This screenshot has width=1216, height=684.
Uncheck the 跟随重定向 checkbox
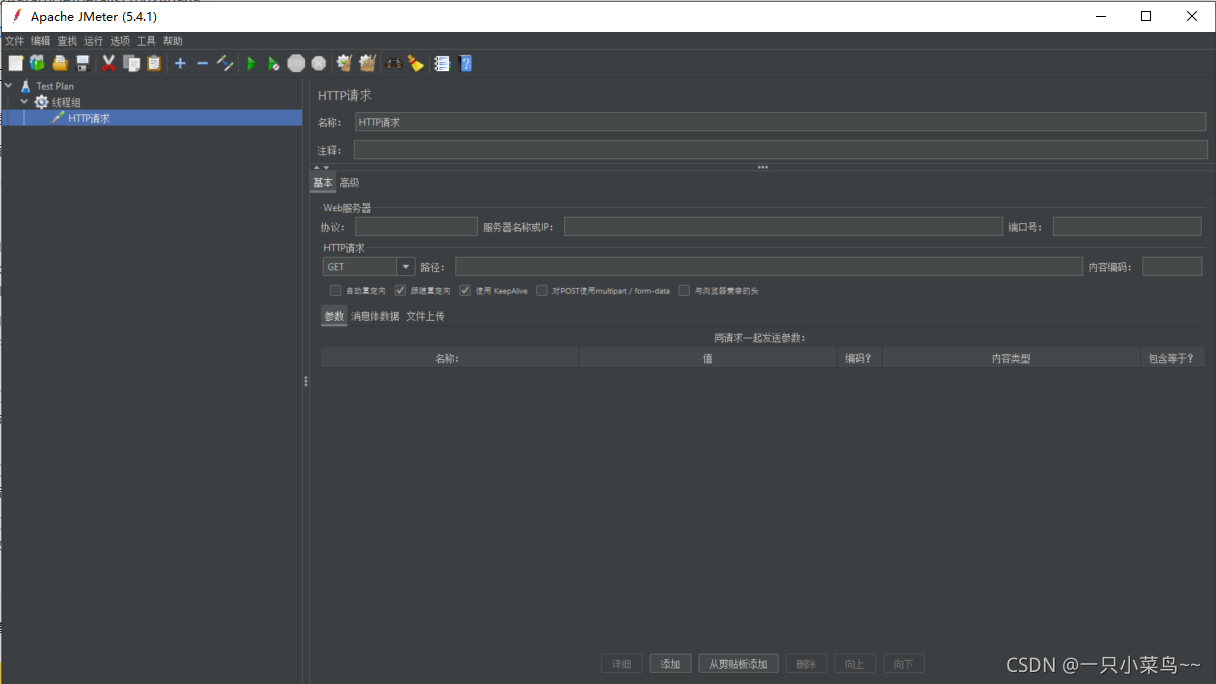400,291
